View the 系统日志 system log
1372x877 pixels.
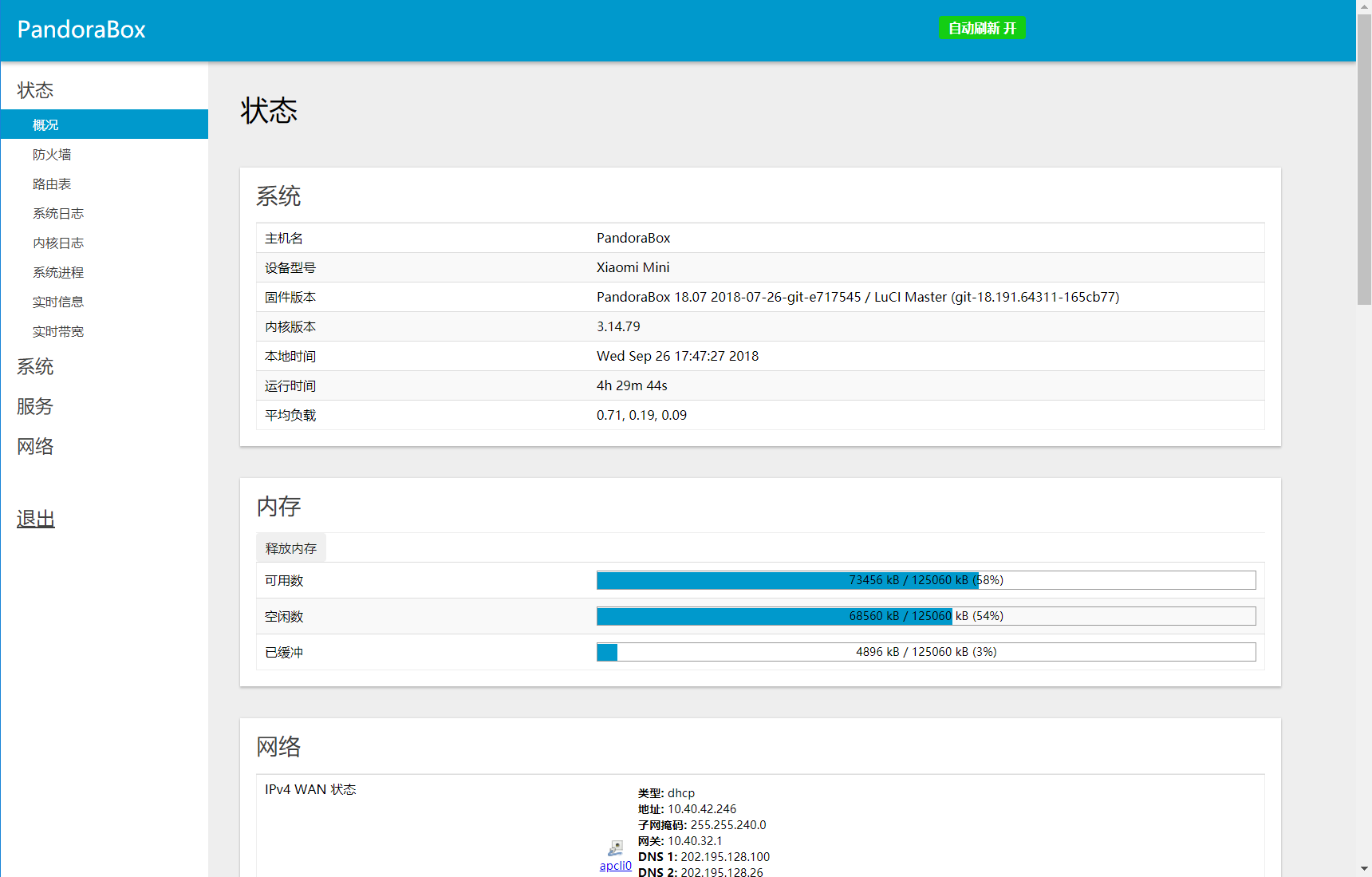tap(58, 214)
